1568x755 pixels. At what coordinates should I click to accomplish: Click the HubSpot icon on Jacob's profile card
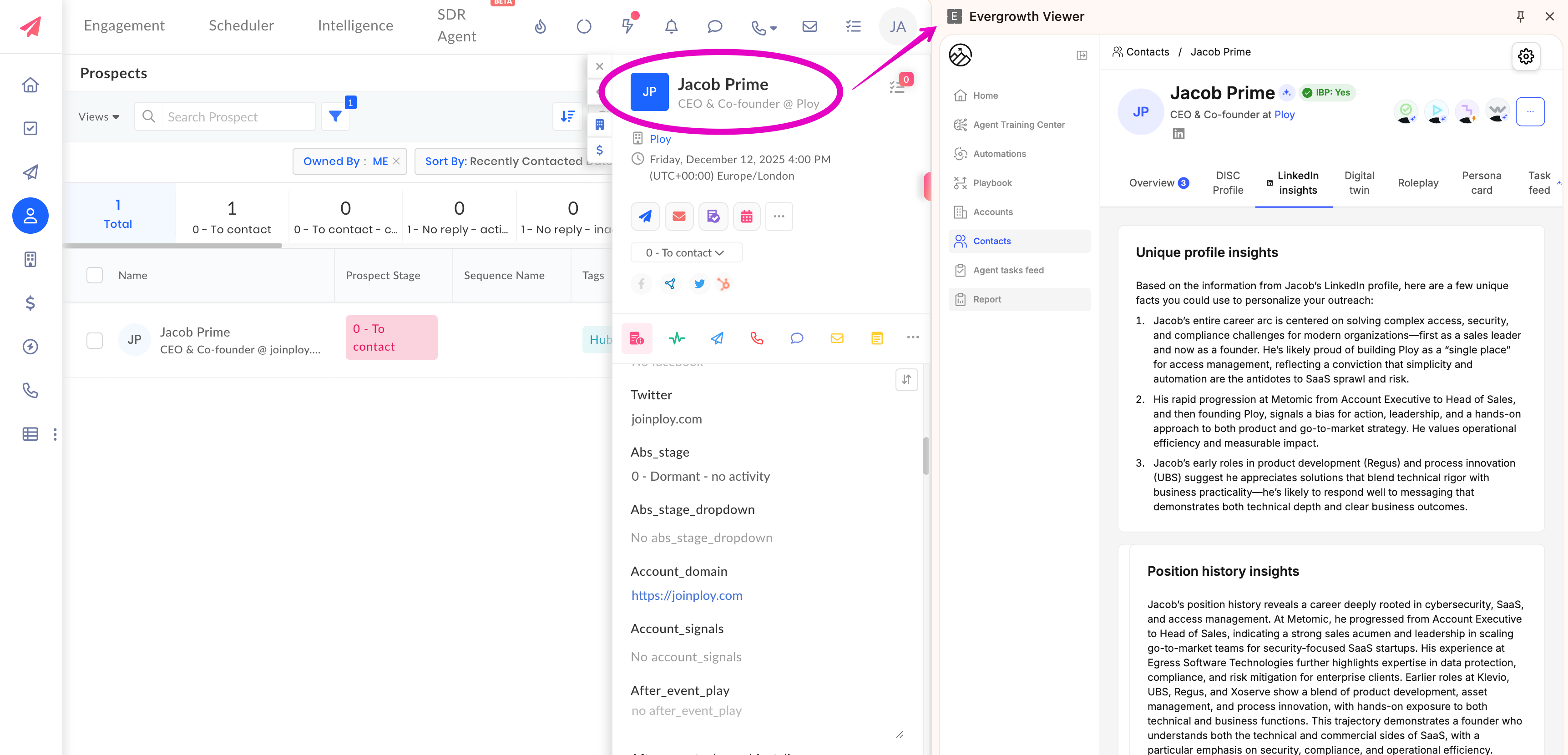pos(724,283)
